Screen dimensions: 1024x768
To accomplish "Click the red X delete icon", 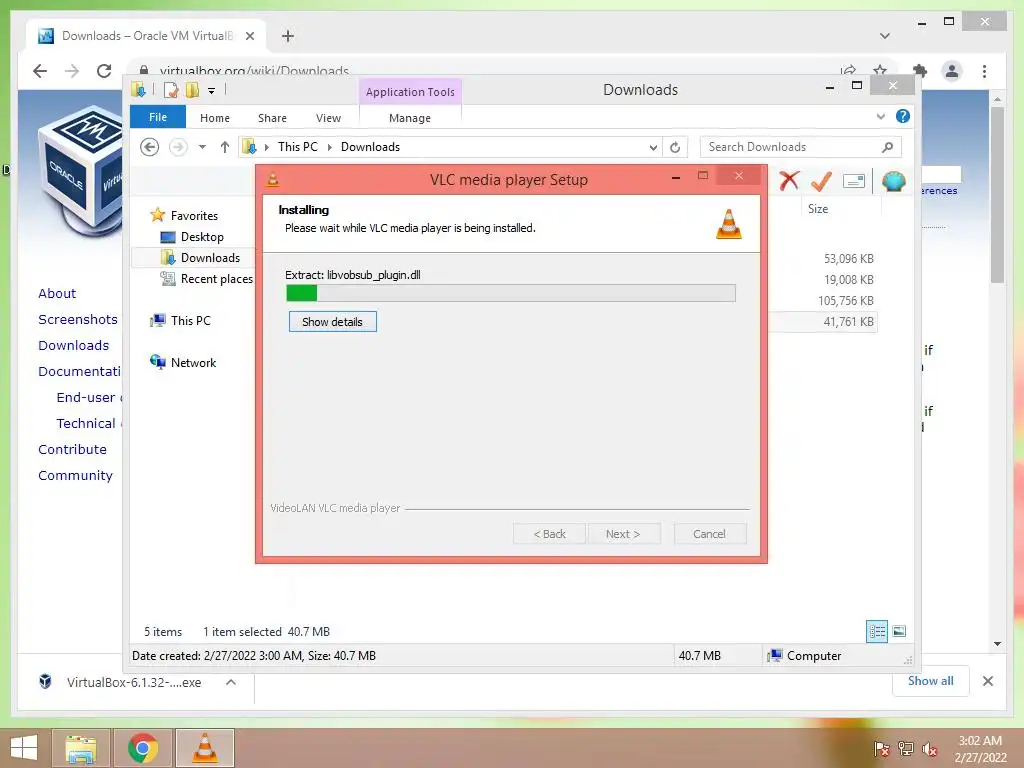I will tap(789, 180).
